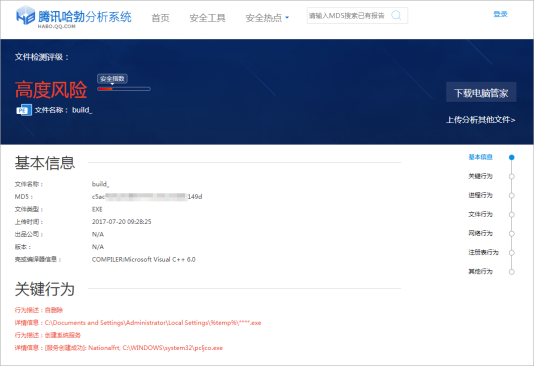Open the 首页 menu item
535x366 pixels.
tap(160, 17)
